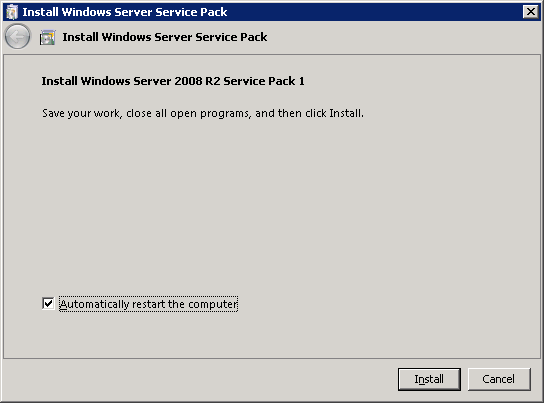Click the word 'Install' ending the instruction sentence
The width and height of the screenshot is (544, 403).
[x=345, y=113]
